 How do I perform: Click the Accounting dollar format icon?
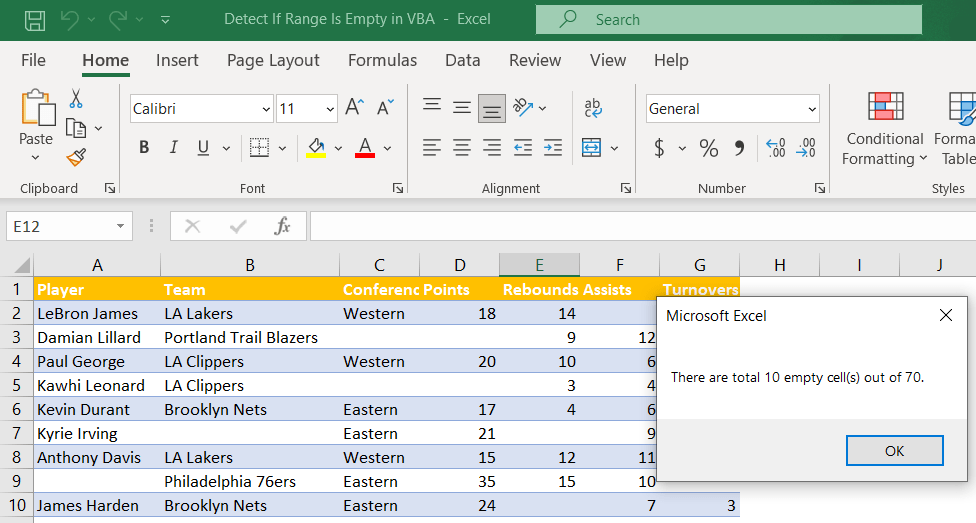click(x=659, y=148)
